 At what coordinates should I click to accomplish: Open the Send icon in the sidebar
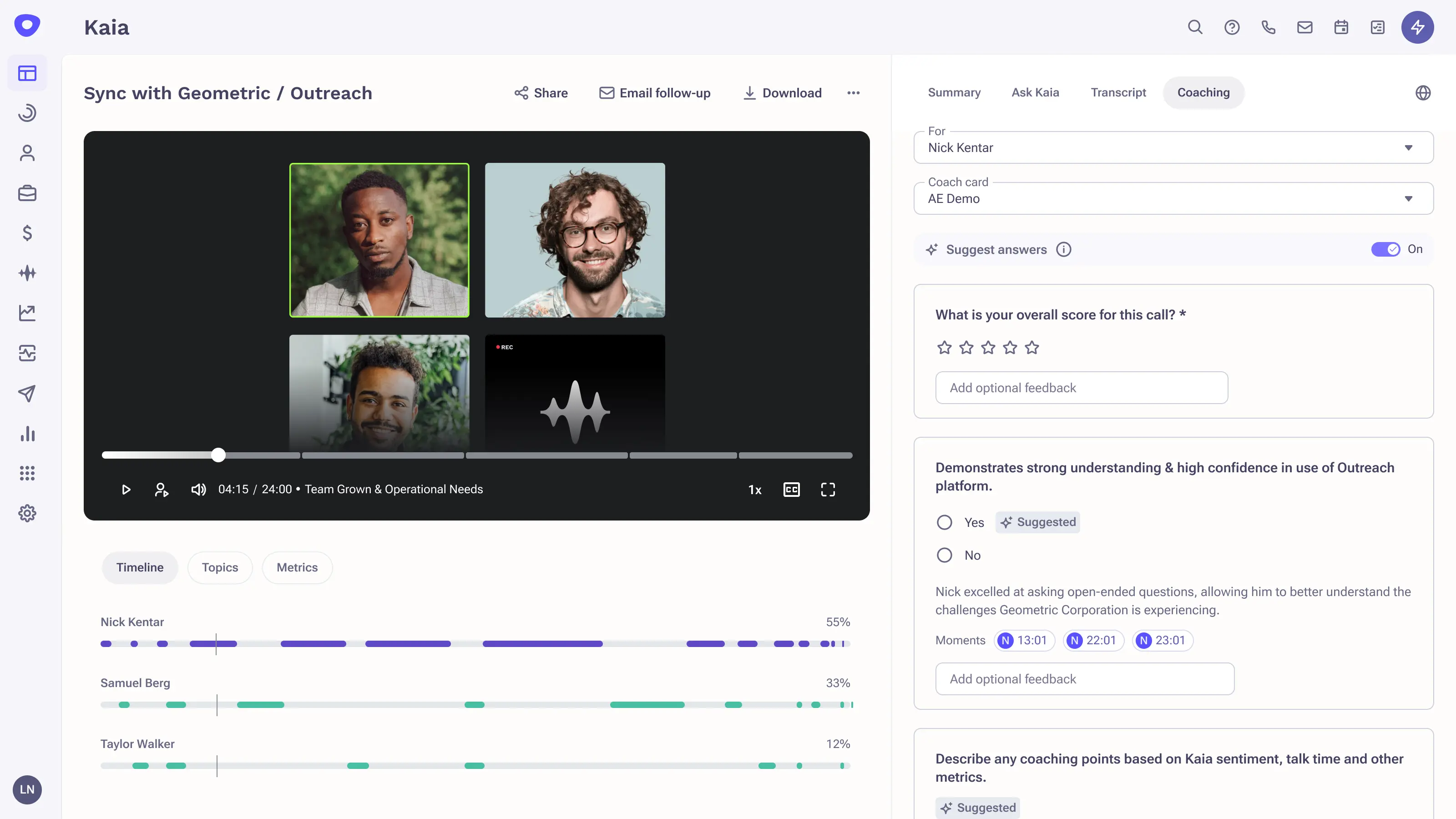click(26, 394)
